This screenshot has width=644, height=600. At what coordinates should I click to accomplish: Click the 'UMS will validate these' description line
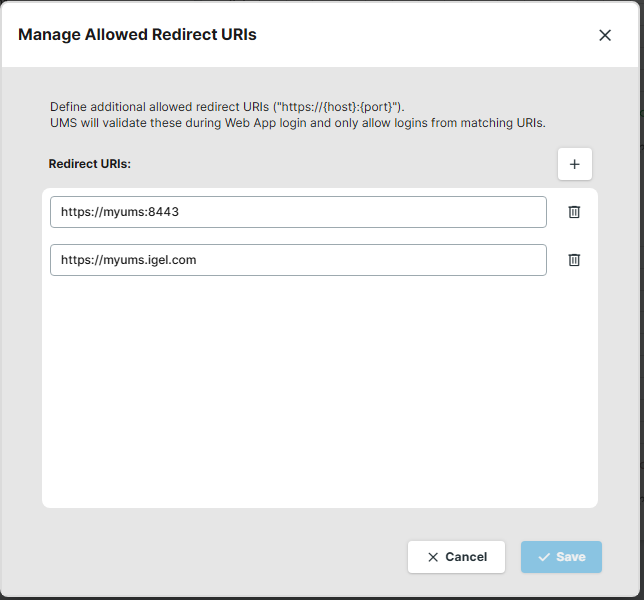(297, 123)
